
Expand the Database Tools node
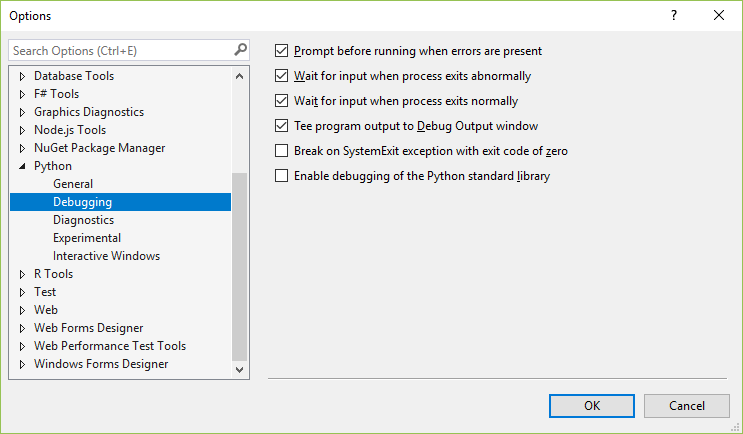[x=23, y=76]
